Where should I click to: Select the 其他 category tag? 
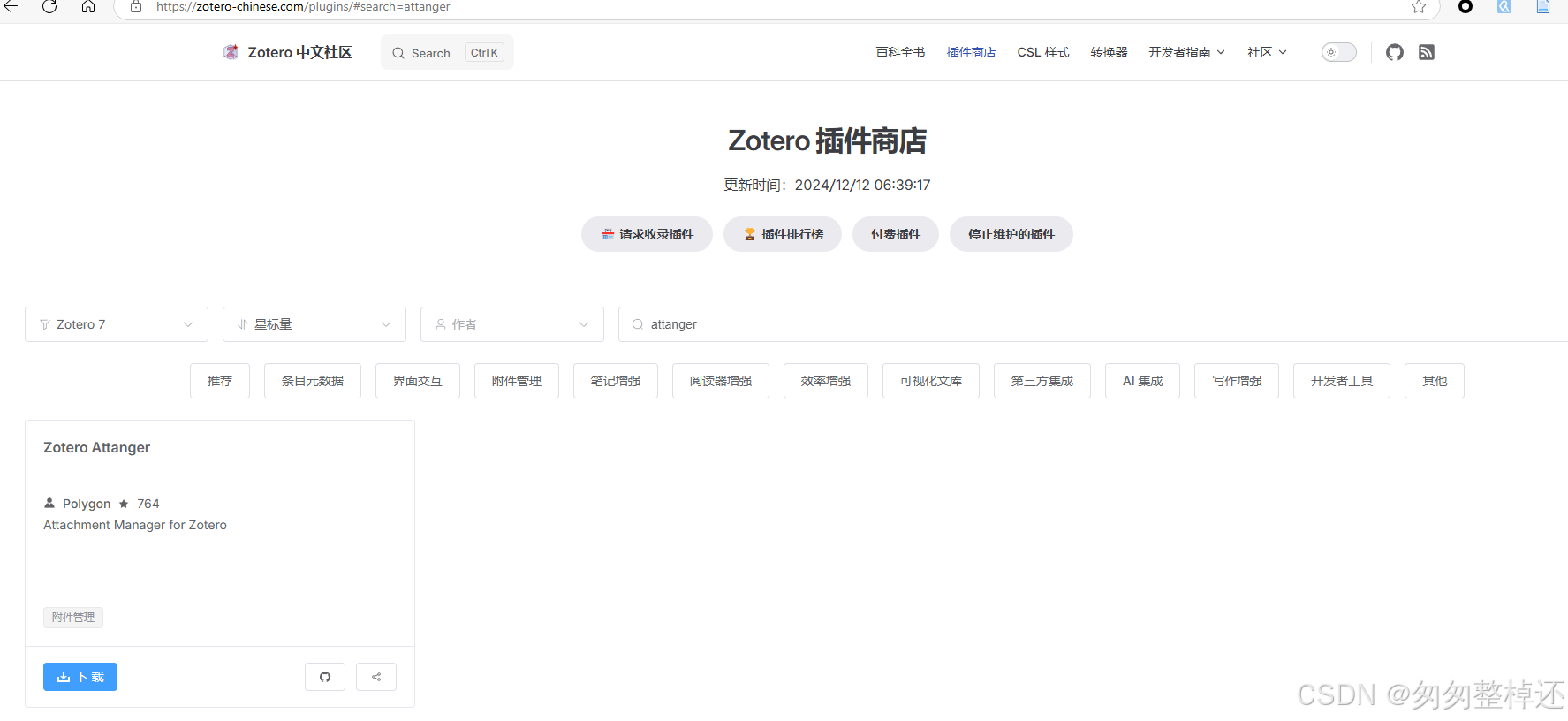click(x=1435, y=381)
